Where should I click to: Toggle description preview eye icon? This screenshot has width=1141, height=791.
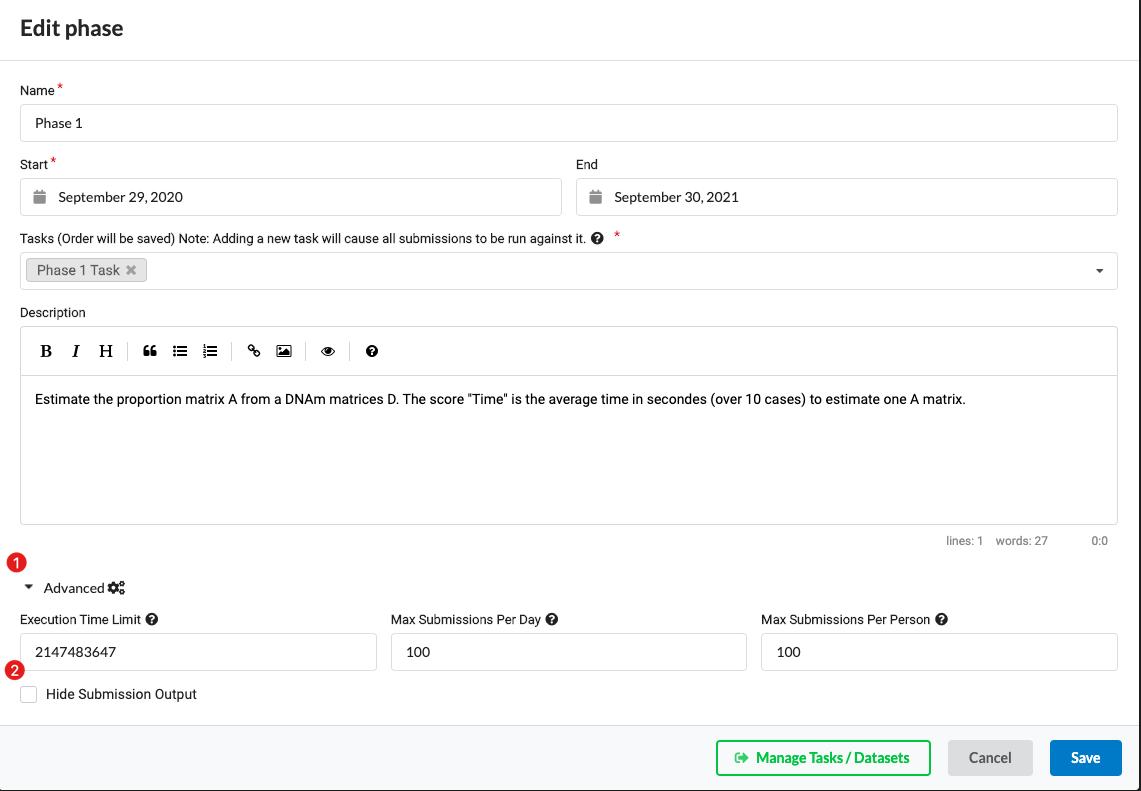(328, 351)
